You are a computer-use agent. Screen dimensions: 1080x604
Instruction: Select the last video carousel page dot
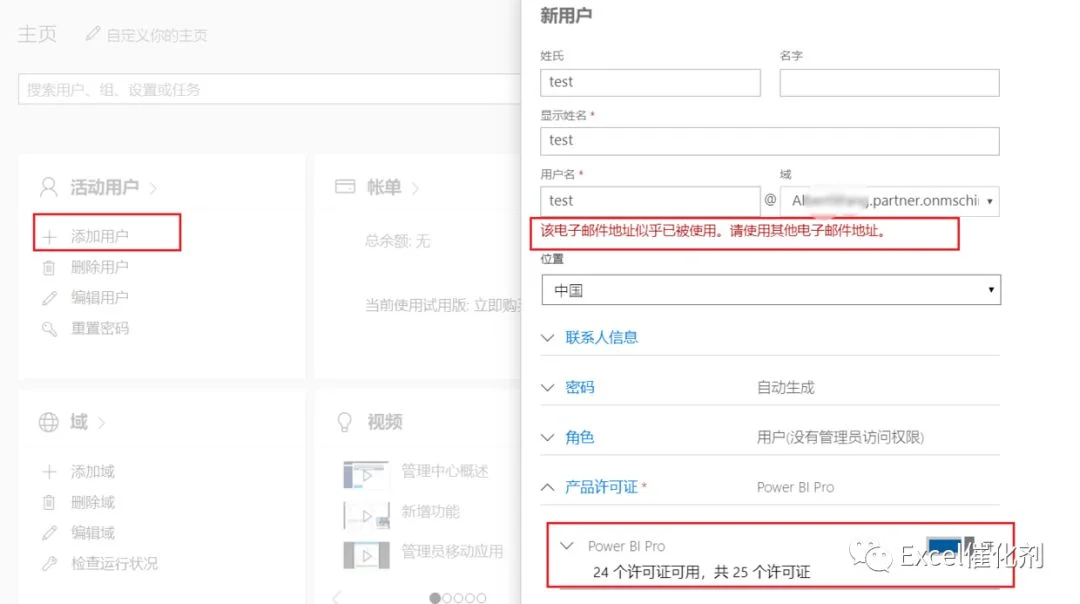481,598
